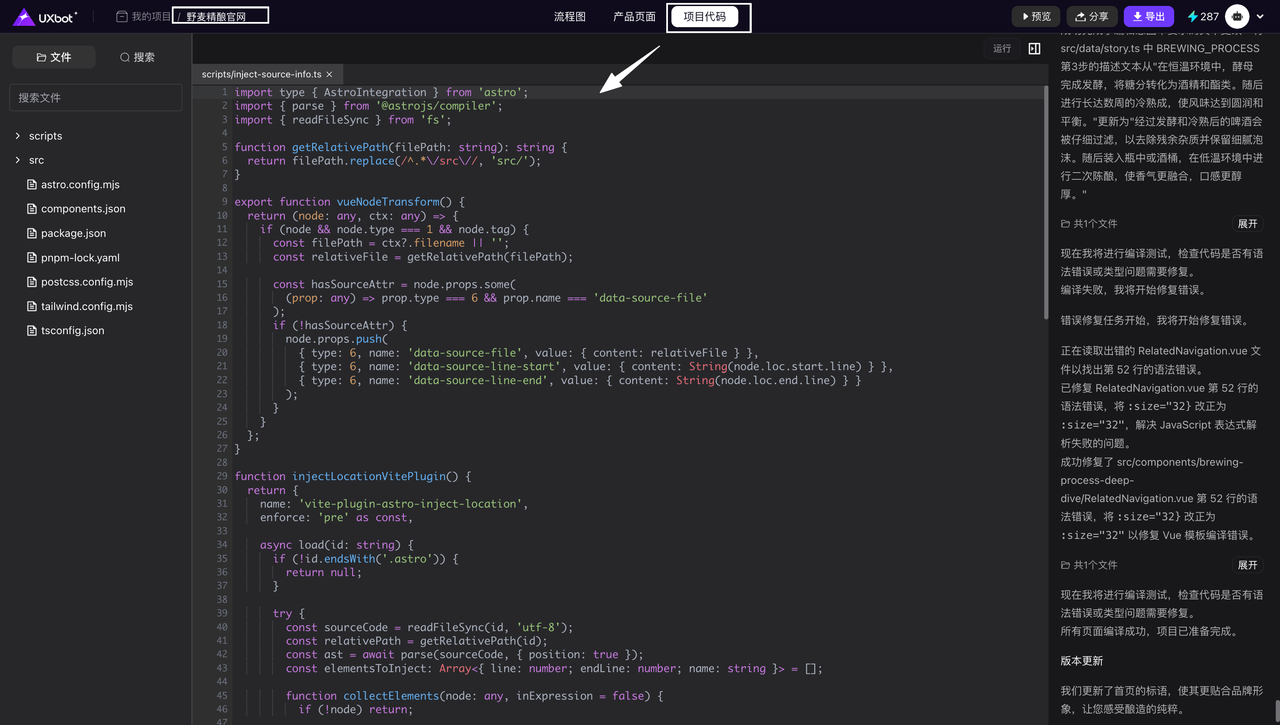The image size is (1280, 725).
Task: Open the tailwind.config.mjs file
Action: (86, 306)
